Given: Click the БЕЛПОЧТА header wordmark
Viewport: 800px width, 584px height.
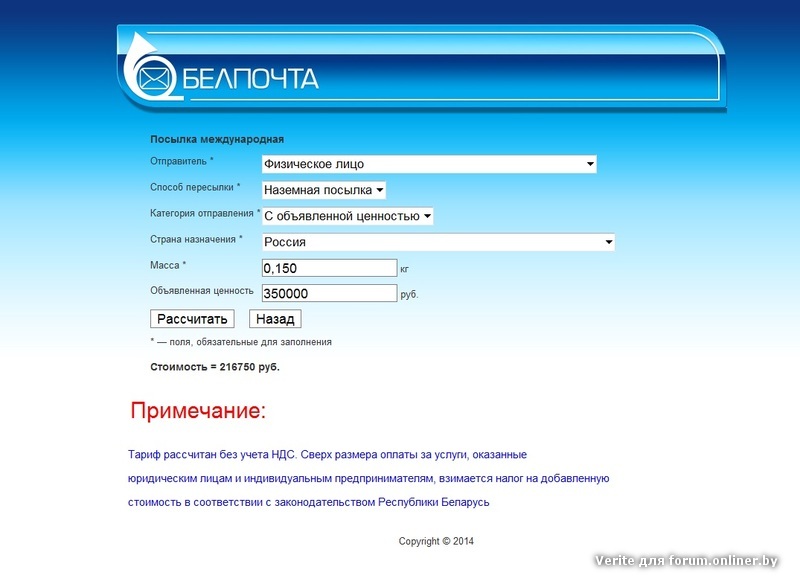Looking at the screenshot, I should point(251,79).
